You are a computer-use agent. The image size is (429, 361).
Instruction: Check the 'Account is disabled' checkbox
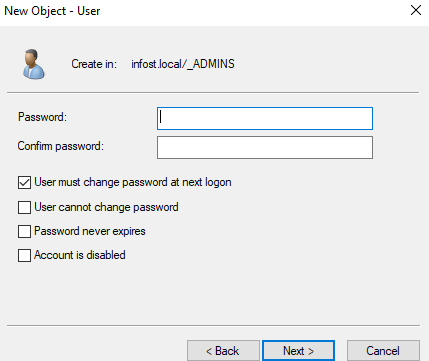coord(24,256)
